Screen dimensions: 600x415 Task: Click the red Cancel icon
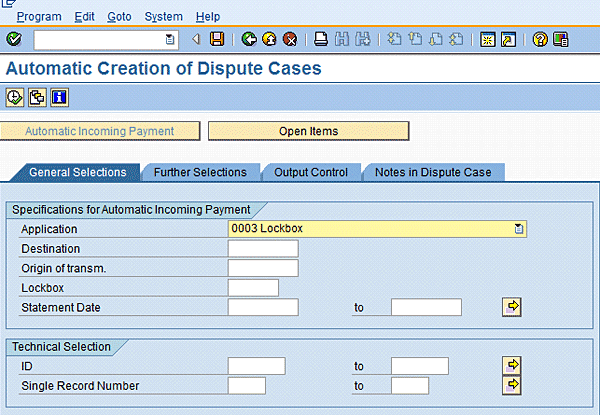(289, 39)
